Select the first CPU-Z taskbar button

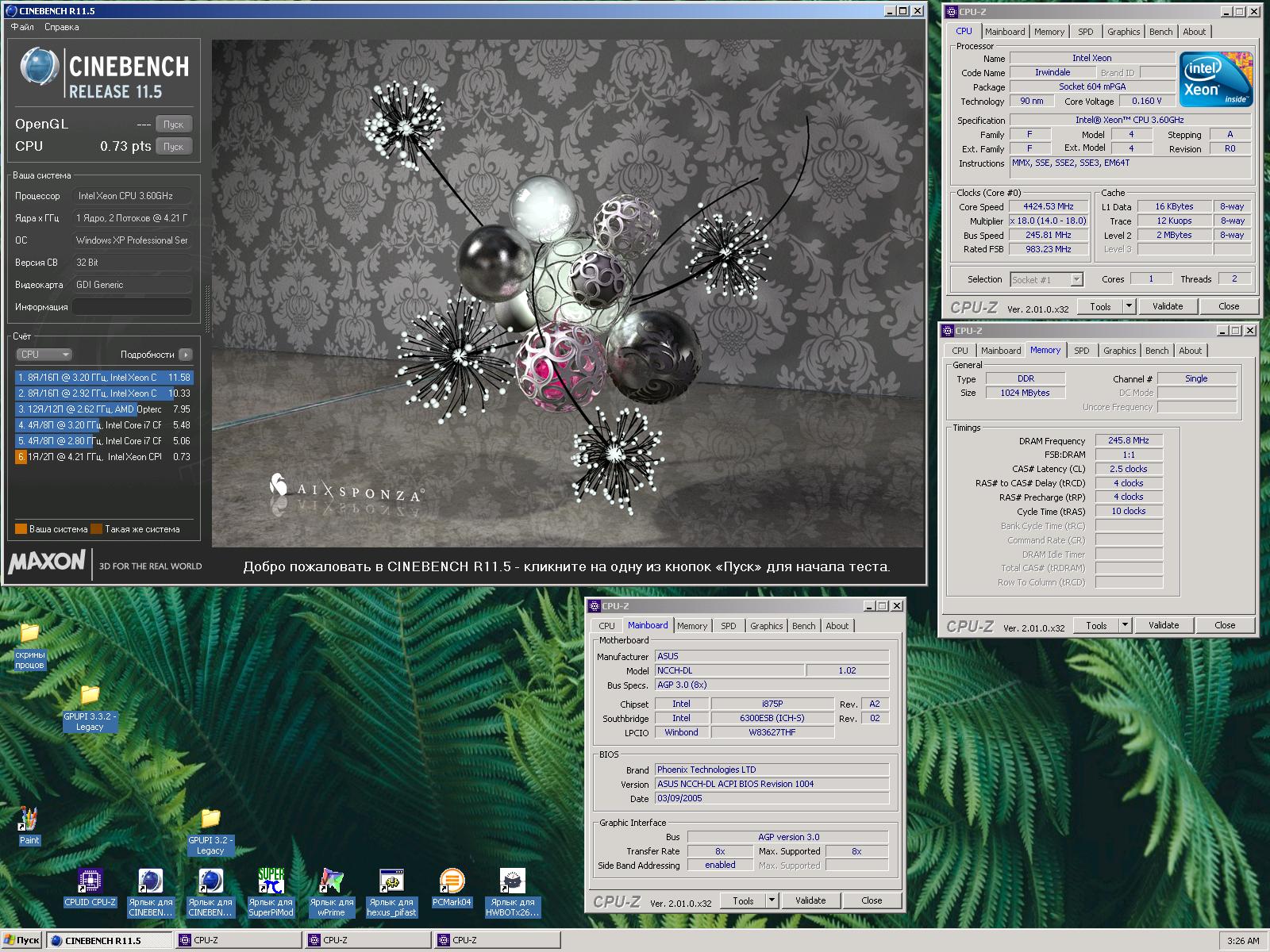[x=239, y=940]
